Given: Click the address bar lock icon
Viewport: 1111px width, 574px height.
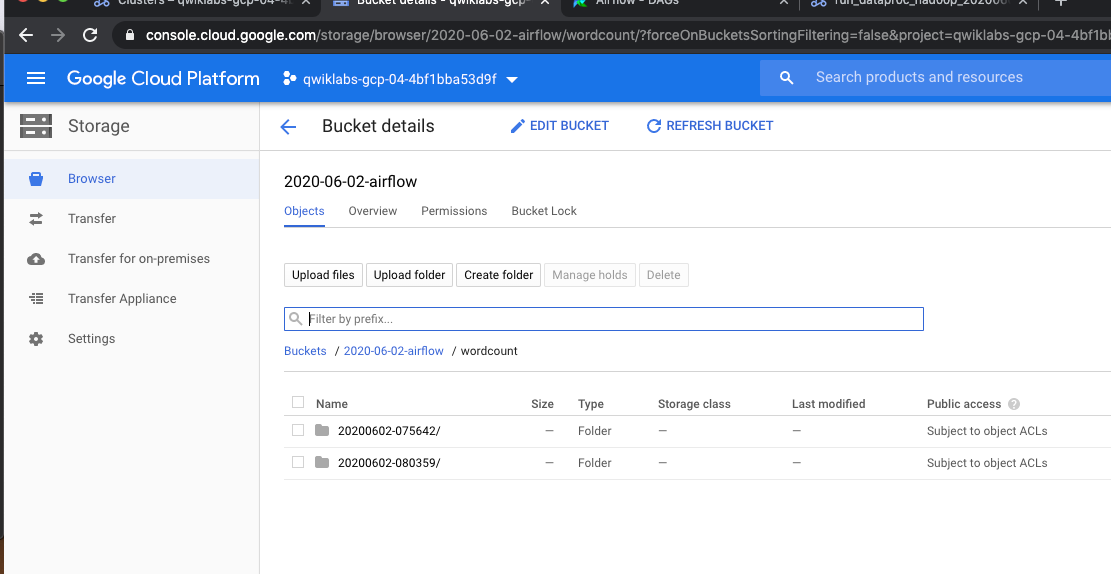Looking at the screenshot, I should pyautogui.click(x=129, y=35).
